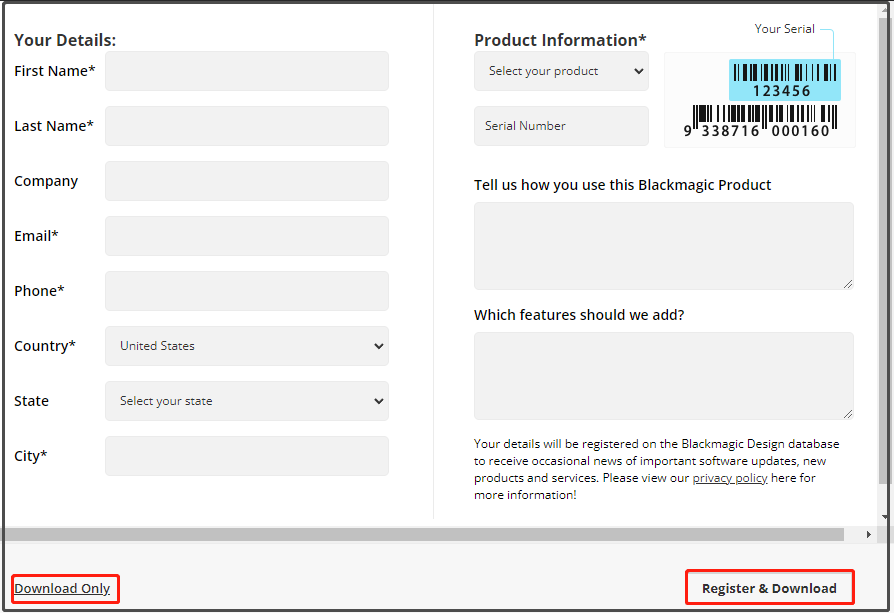The height and width of the screenshot is (613, 894).
Task: Open the privacy policy link
Action: pos(729,478)
